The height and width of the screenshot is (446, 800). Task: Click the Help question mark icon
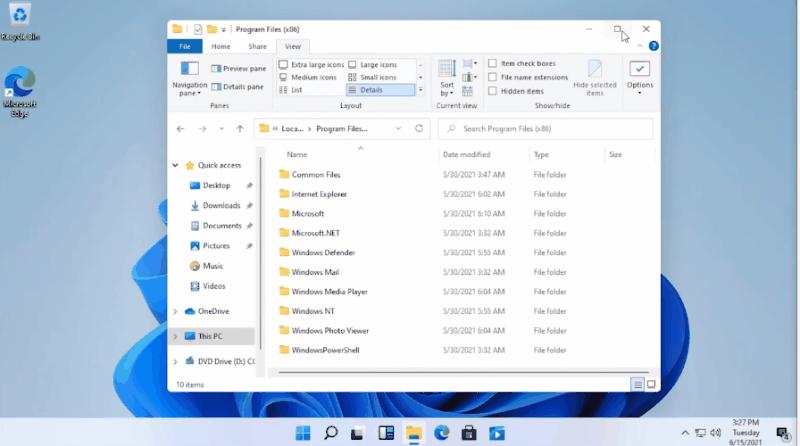(653, 46)
